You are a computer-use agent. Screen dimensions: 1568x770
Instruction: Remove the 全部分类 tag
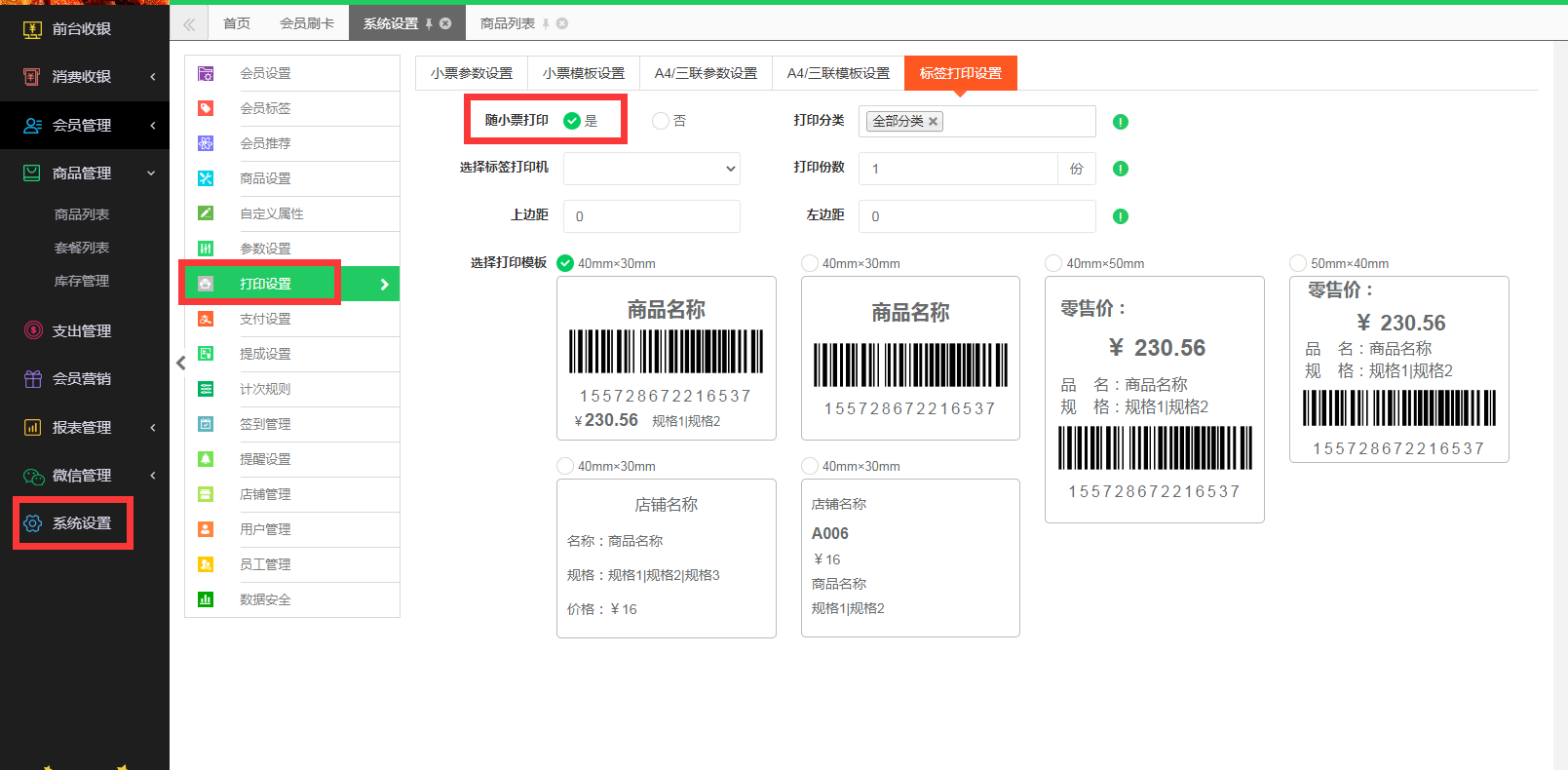pyautogui.click(x=933, y=122)
